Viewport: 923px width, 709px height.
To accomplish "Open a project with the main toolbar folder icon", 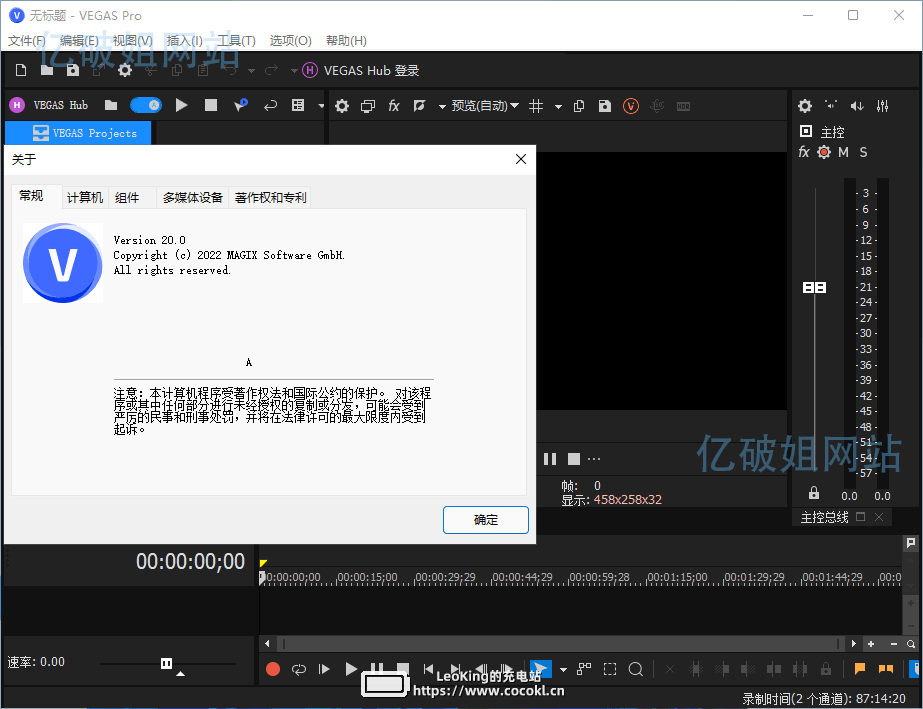I will pos(47,70).
